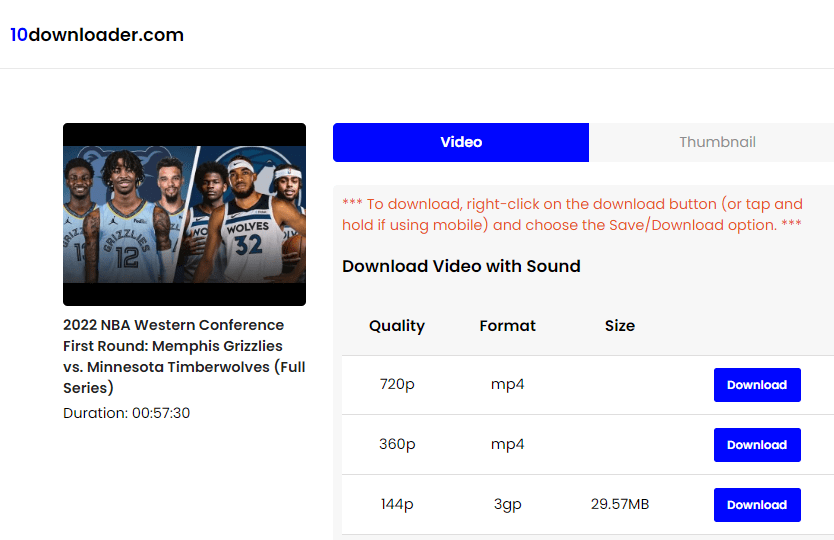The width and height of the screenshot is (834, 540).
Task: Open the Thumbnail tab
Action: click(x=716, y=142)
